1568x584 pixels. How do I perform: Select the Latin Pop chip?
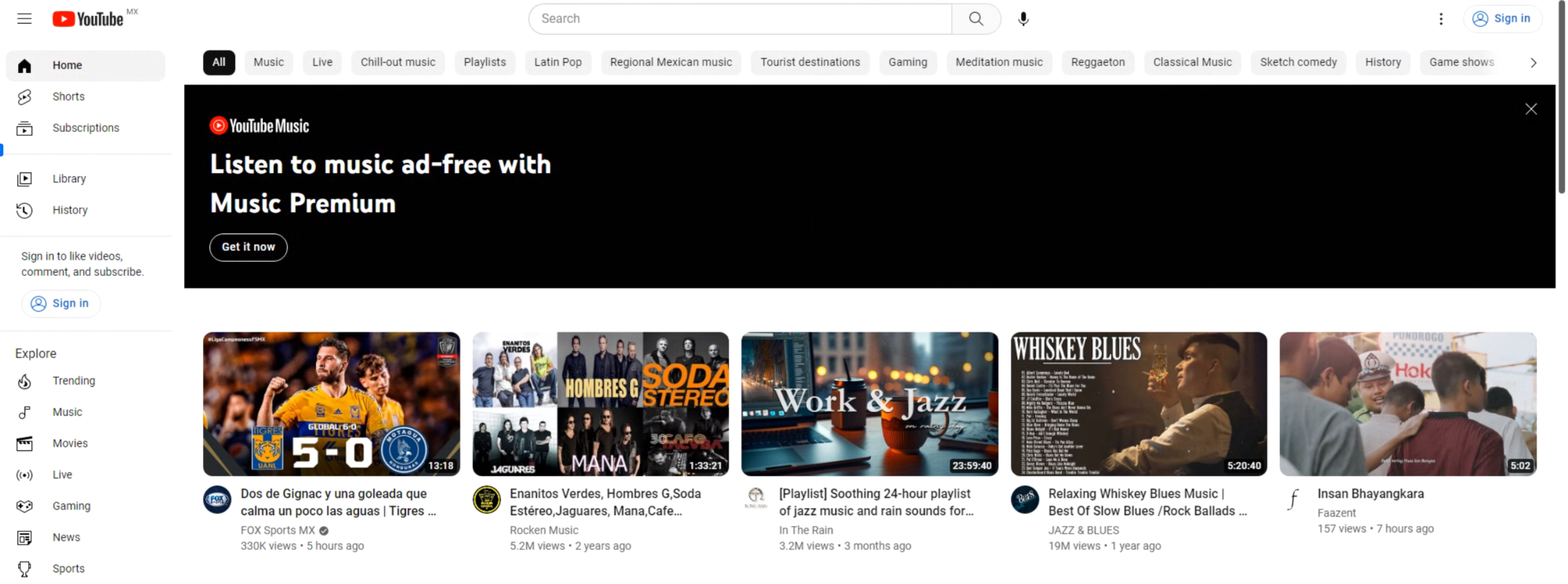tap(557, 62)
